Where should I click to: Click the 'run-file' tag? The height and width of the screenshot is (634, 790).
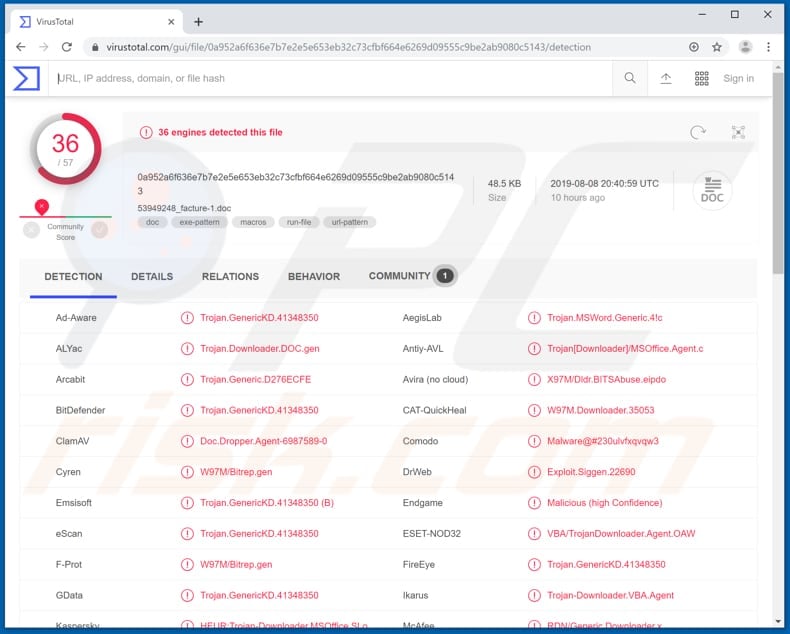[x=299, y=222]
